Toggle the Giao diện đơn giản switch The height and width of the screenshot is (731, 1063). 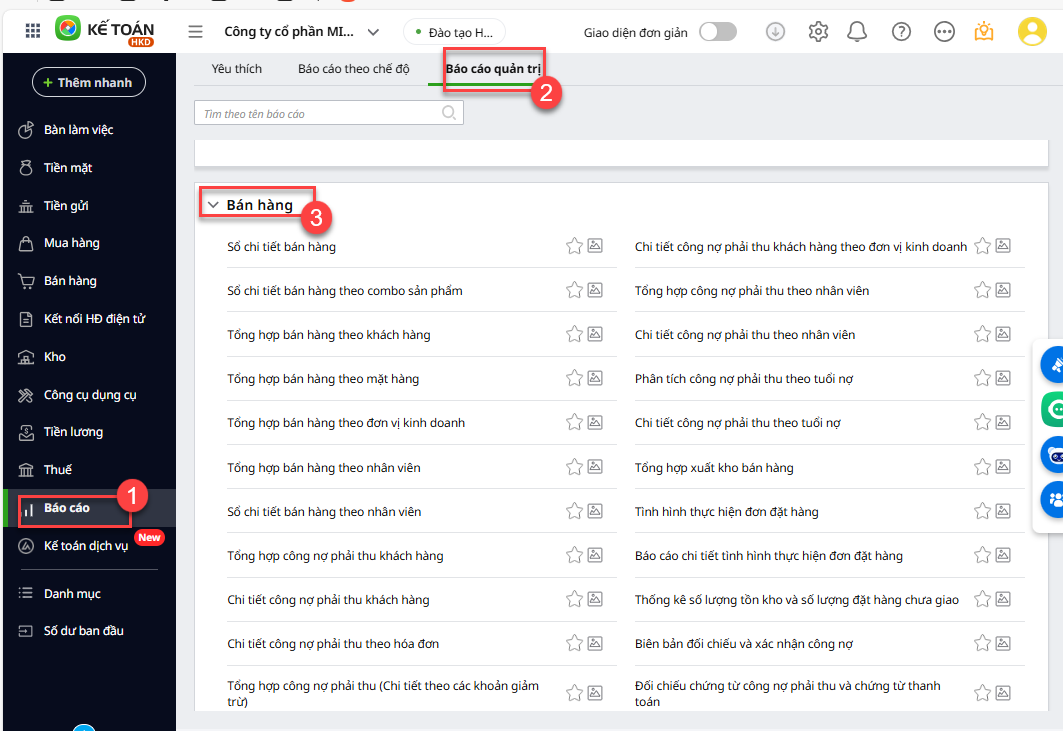[x=717, y=32]
